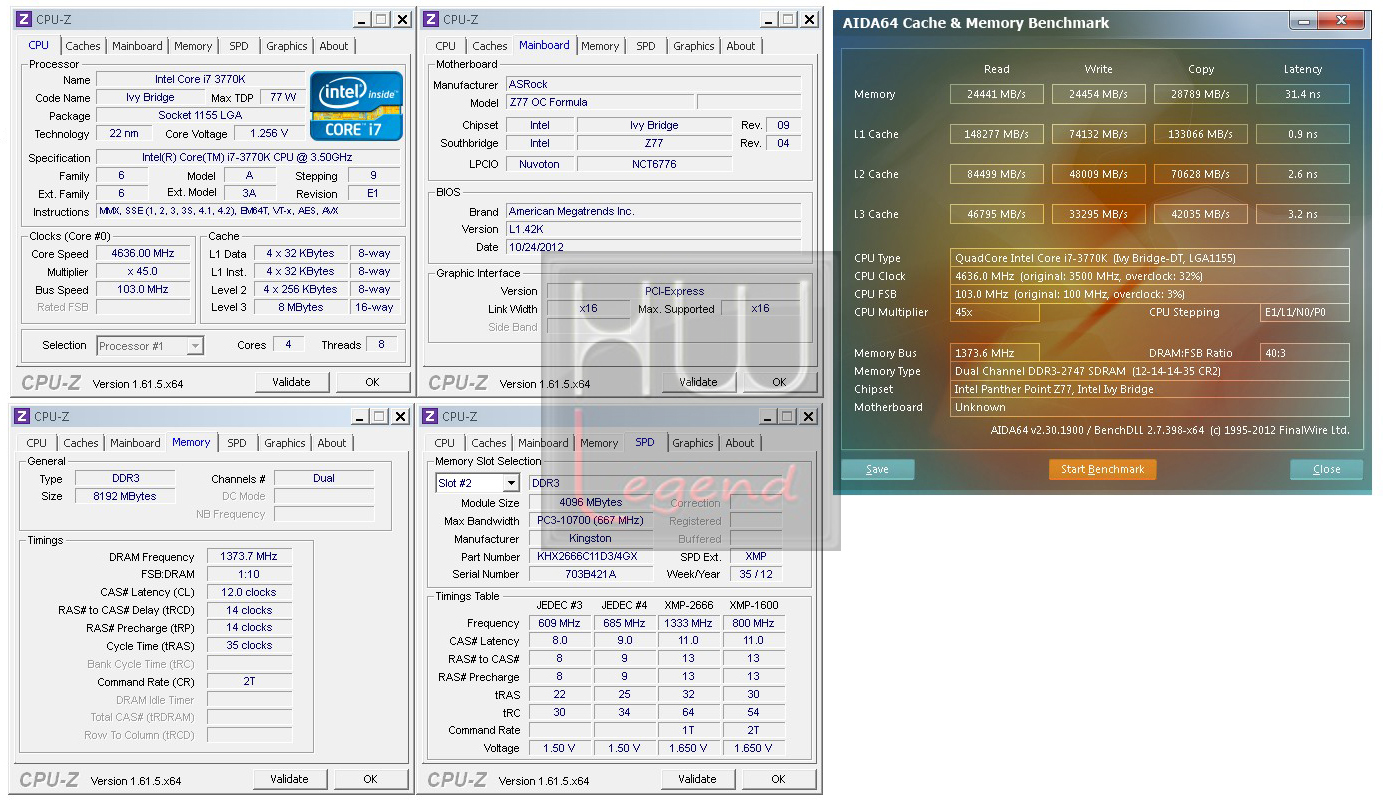1383x801 pixels.
Task: Click the Multiplier value 'x 45.0'
Action: (x=143, y=272)
